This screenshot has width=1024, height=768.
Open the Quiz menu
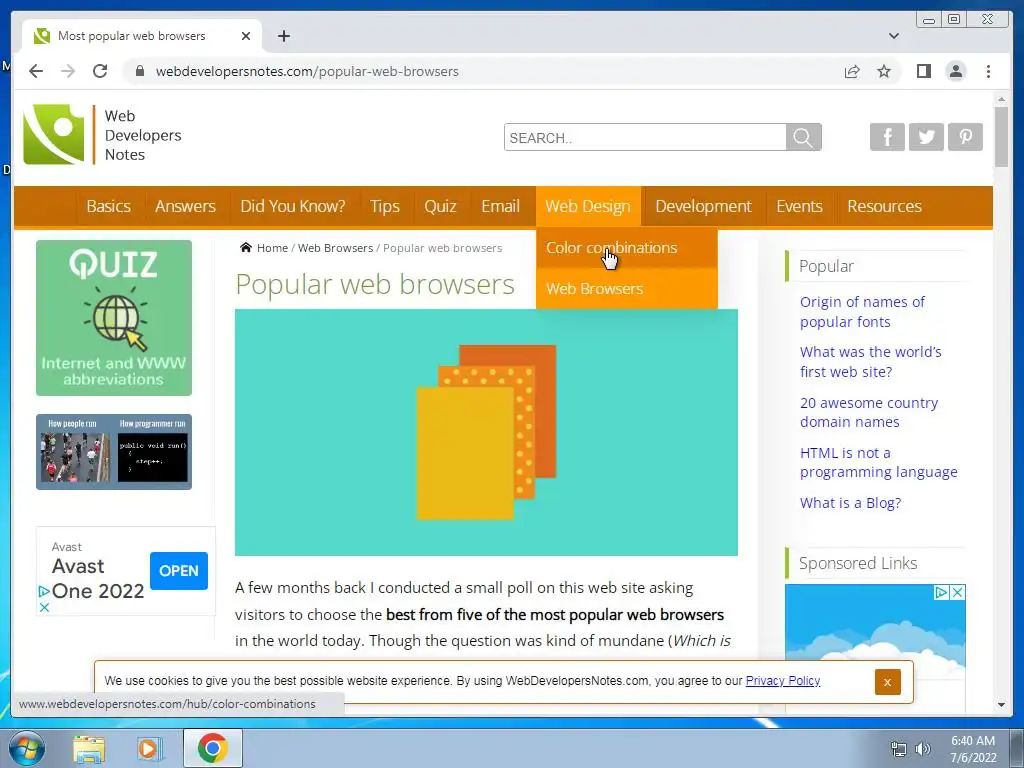440,206
